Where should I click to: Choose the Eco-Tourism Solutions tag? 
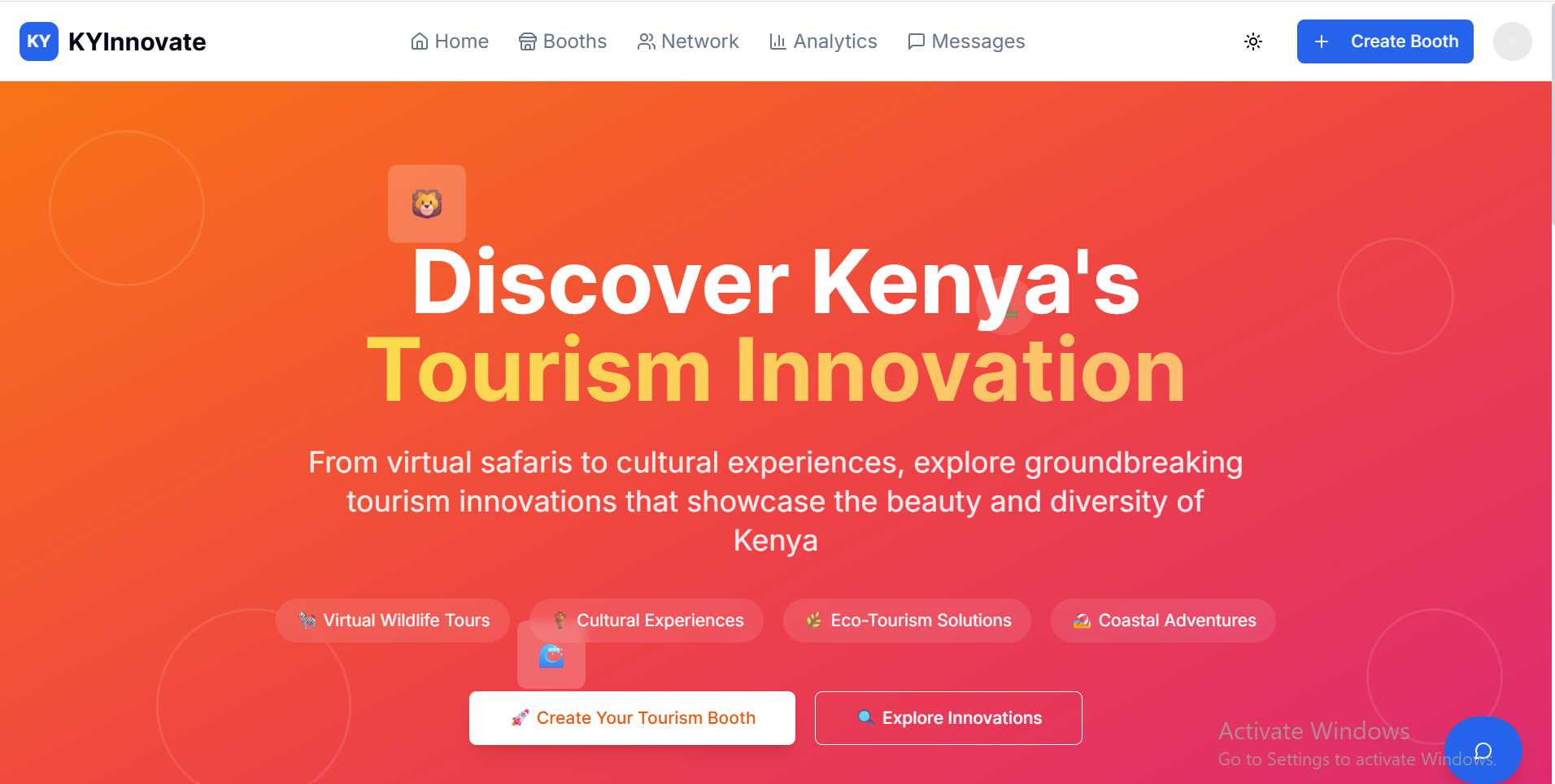click(x=907, y=620)
